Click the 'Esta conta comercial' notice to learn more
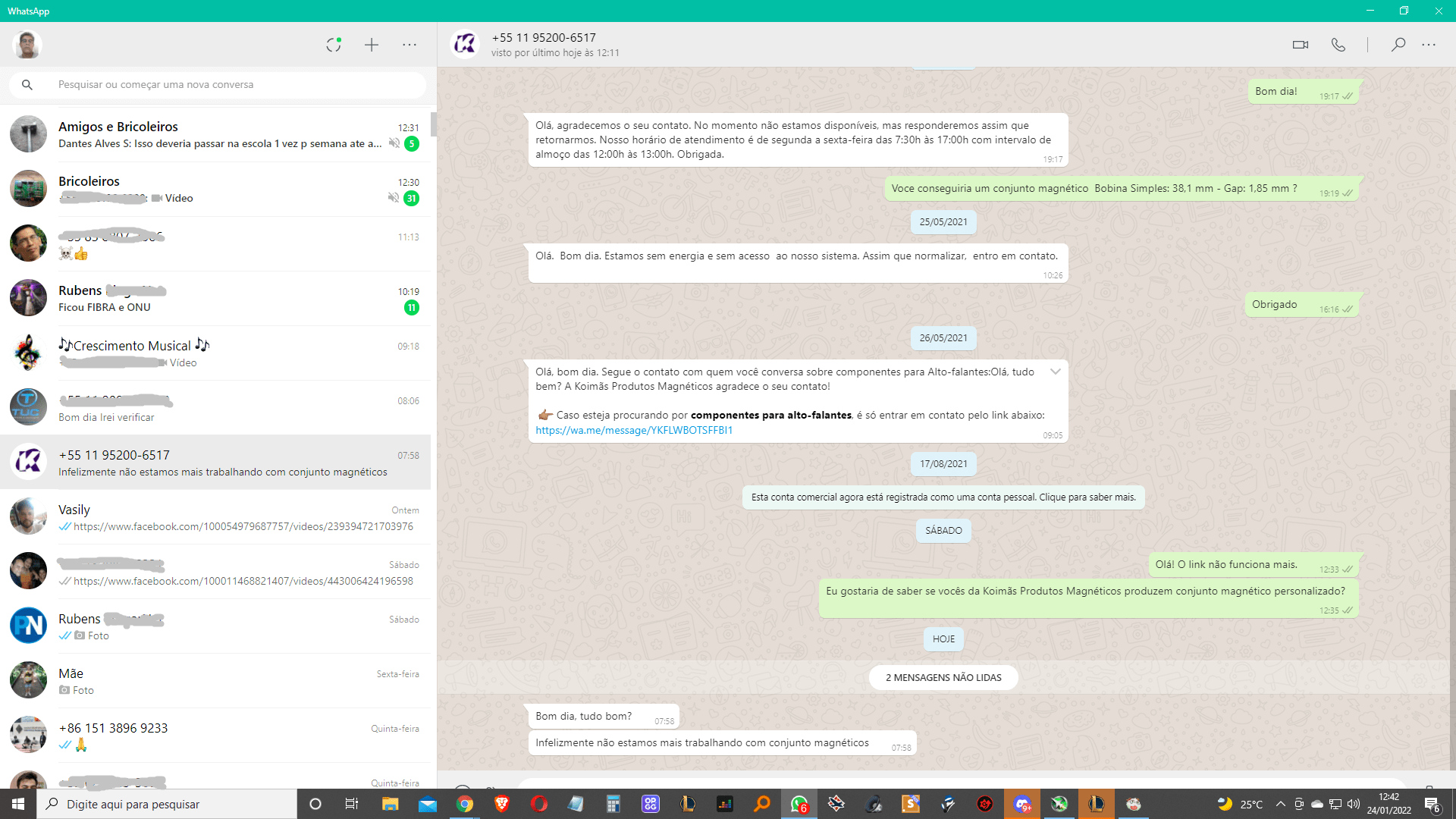This screenshot has width=1456, height=819. (943, 497)
